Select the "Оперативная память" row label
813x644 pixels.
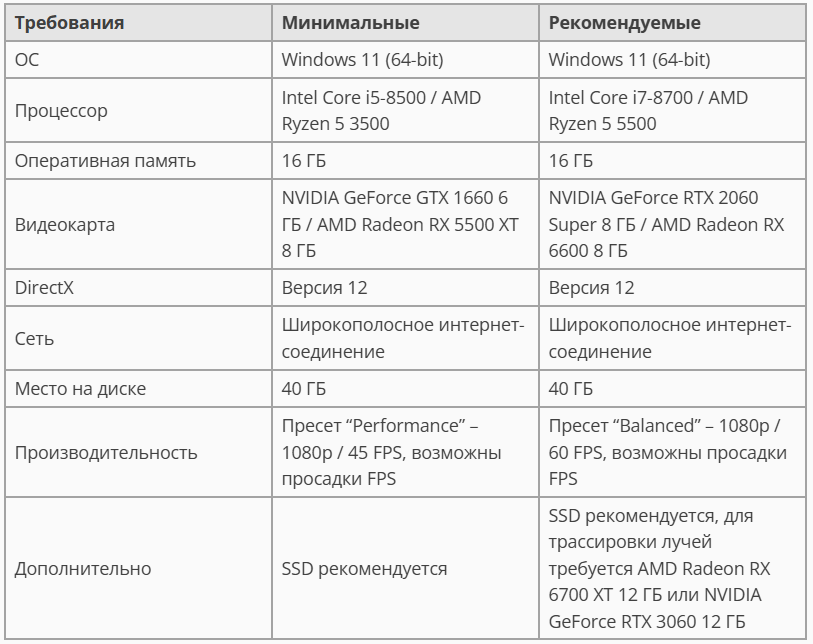(x=105, y=161)
